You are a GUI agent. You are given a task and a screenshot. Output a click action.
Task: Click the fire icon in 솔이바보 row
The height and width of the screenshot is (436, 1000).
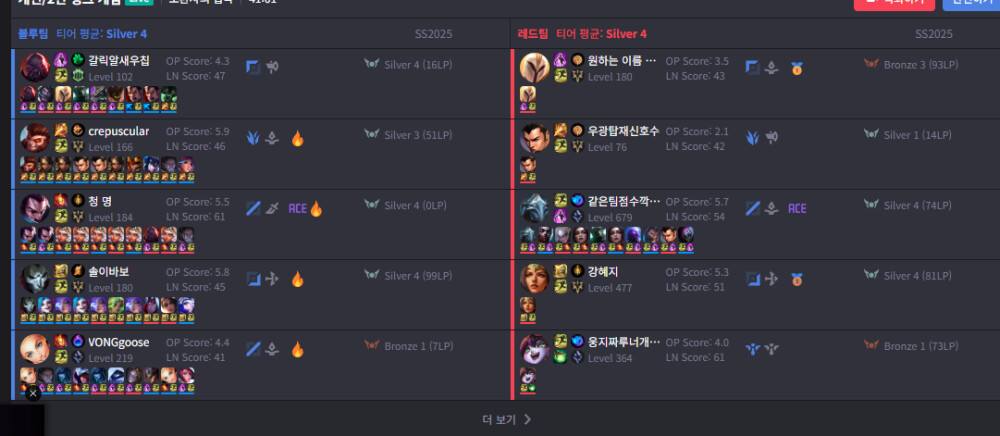[x=297, y=279]
